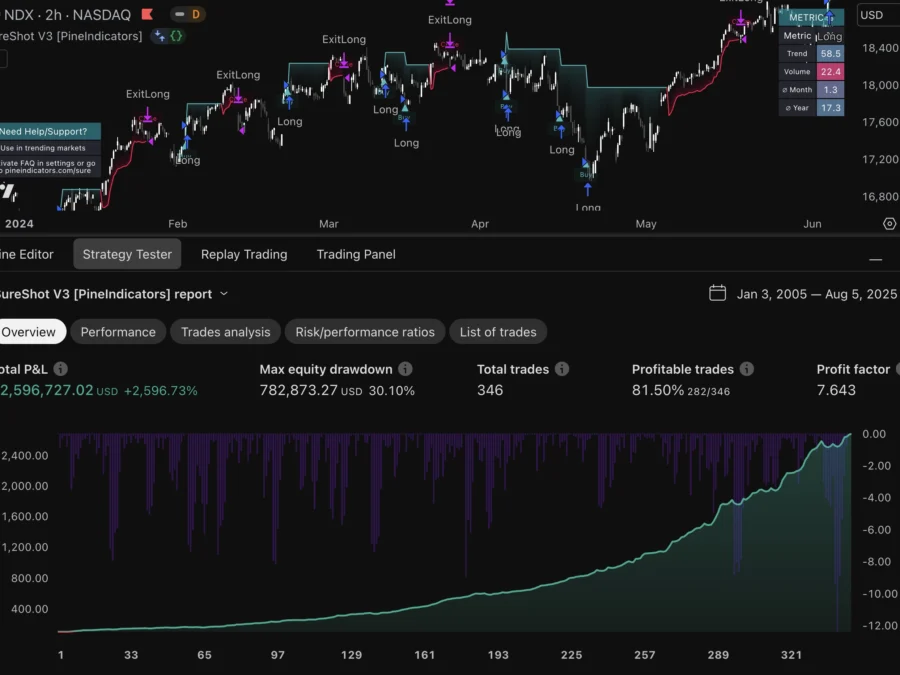Click the Mar label on the time axis
Screen dimensions: 900x675
[329, 224]
